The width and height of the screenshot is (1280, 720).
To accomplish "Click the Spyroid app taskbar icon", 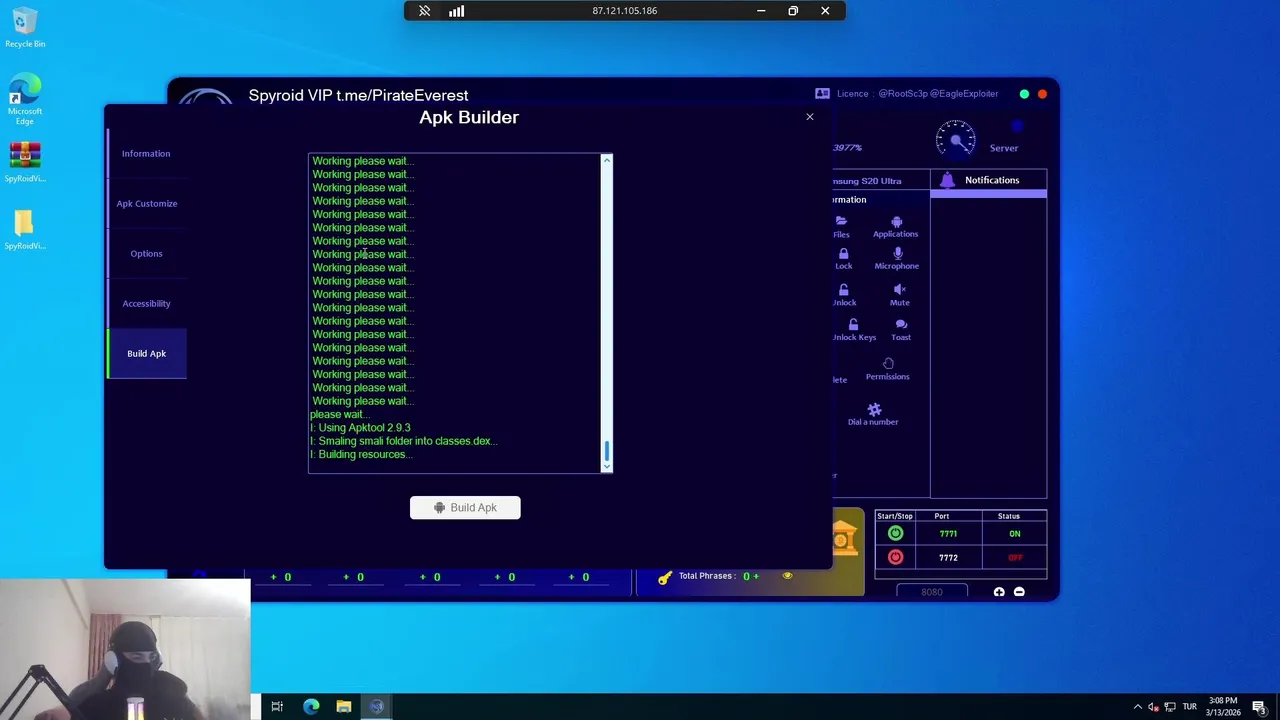I will [377, 707].
